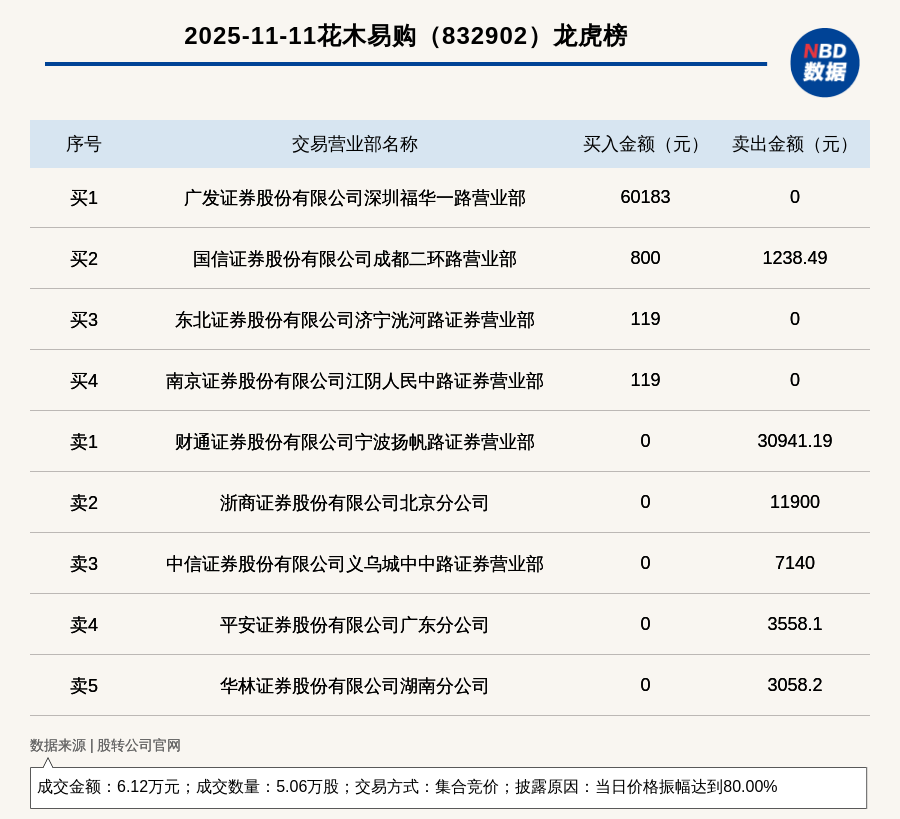Select 财通证券宁波扬帆路证券营业部 entry
The image size is (900, 819).
pyautogui.click(x=354, y=442)
